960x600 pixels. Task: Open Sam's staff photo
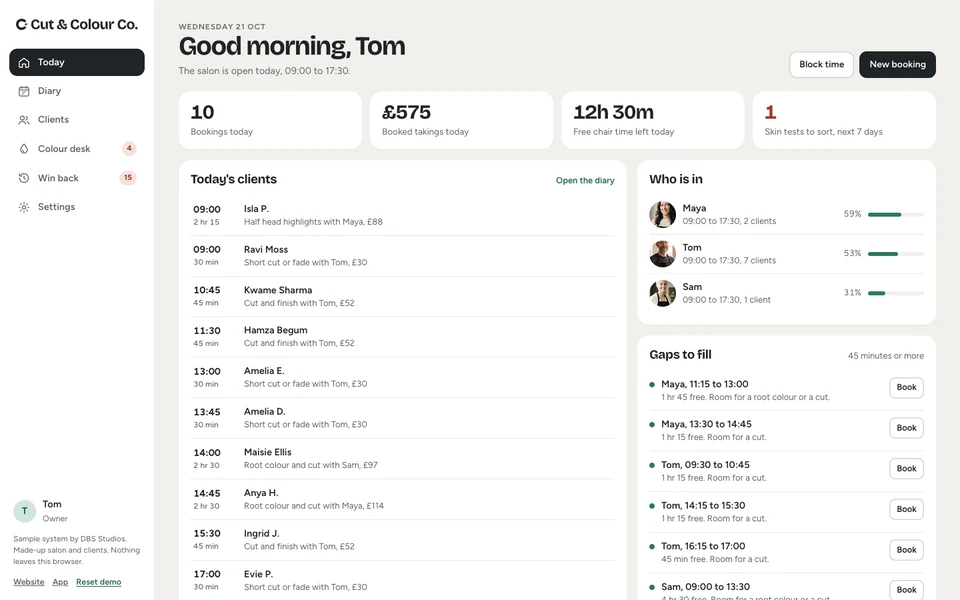click(x=662, y=293)
